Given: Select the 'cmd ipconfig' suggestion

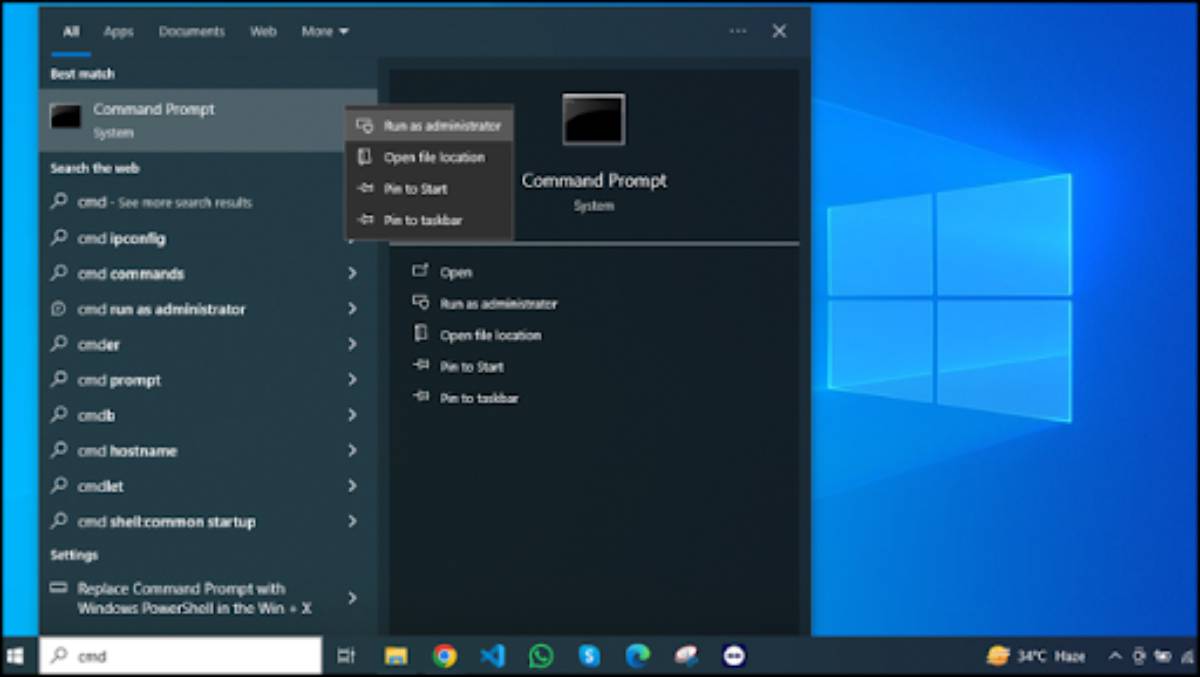Looking at the screenshot, I should [208, 238].
